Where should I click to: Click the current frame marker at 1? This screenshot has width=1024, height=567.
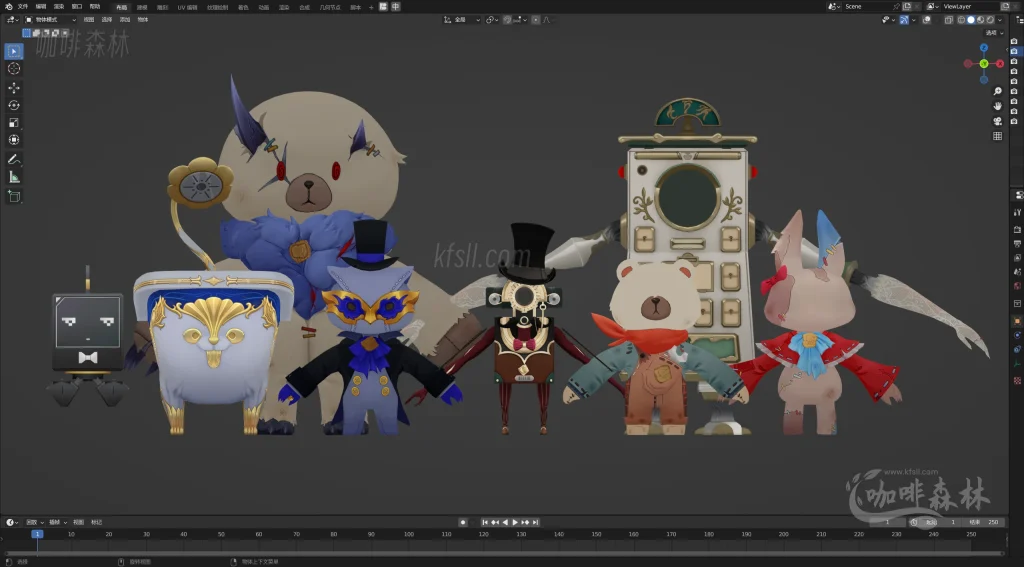point(37,534)
